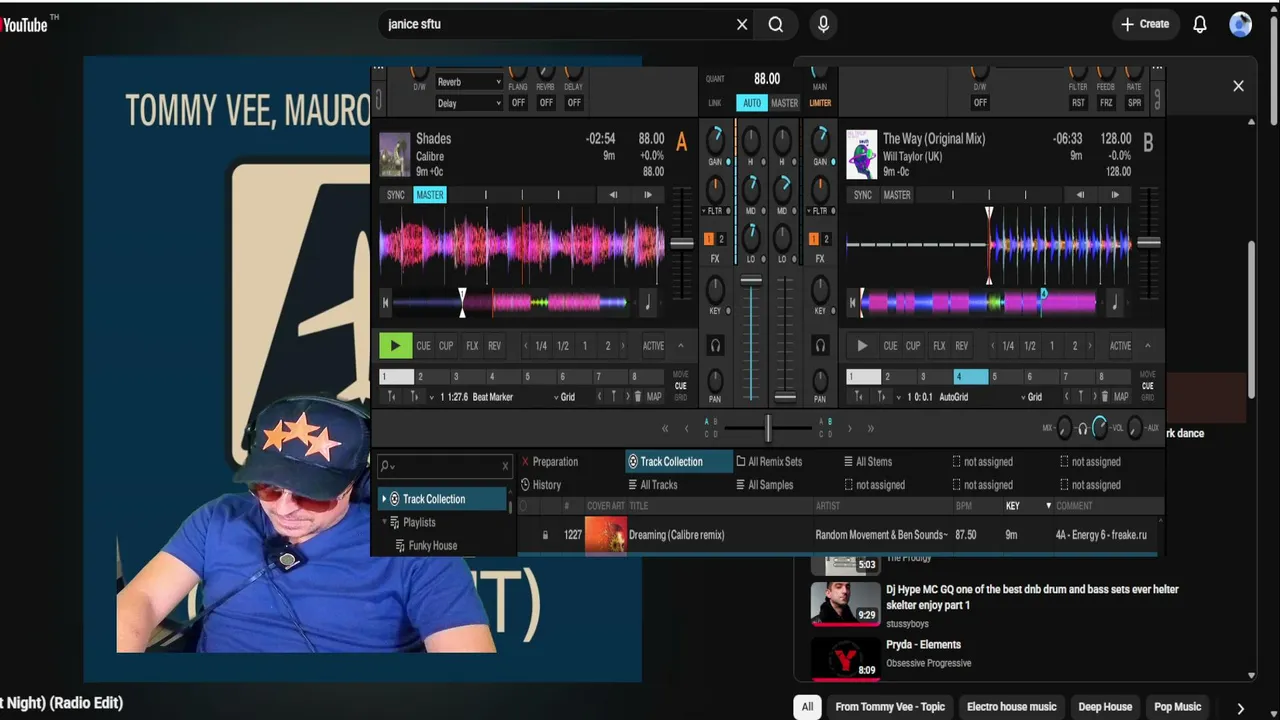This screenshot has width=1280, height=720.
Task: Open Shades cover art on deck A
Action: 395,155
